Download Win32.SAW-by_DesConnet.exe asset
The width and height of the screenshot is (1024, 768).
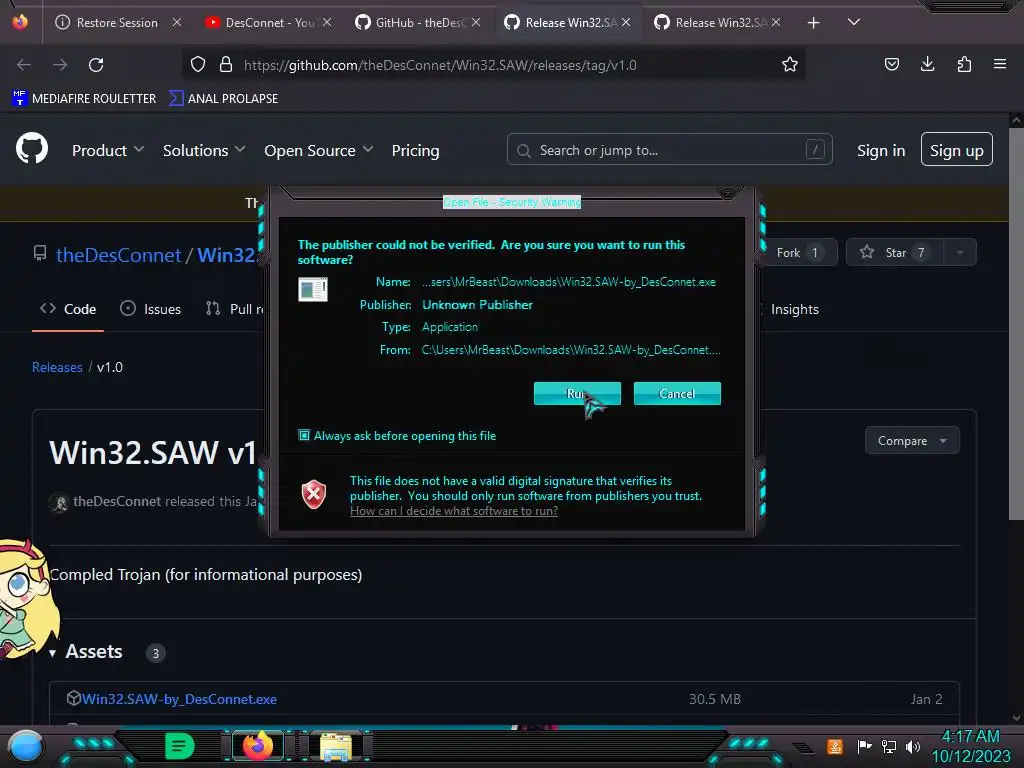[179, 699]
